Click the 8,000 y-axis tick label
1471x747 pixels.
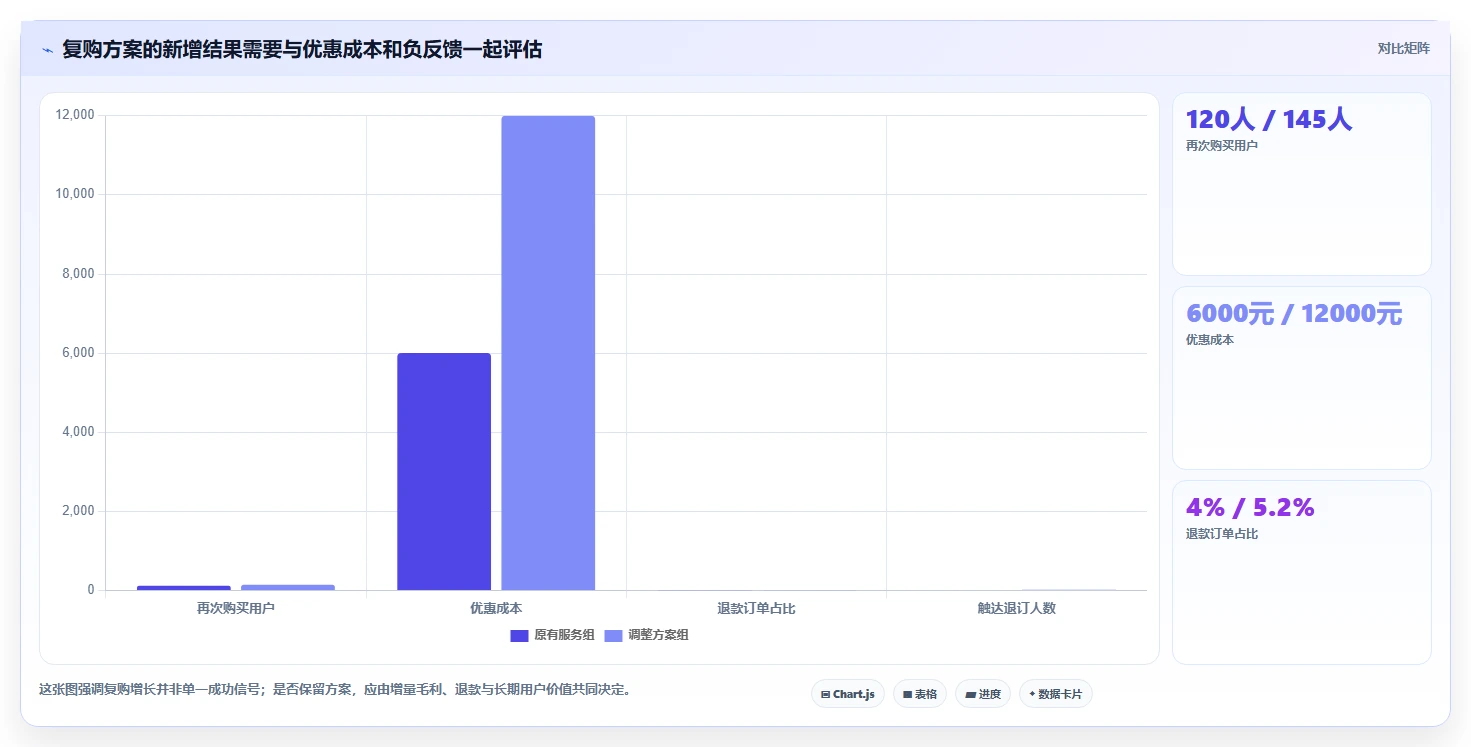79,274
